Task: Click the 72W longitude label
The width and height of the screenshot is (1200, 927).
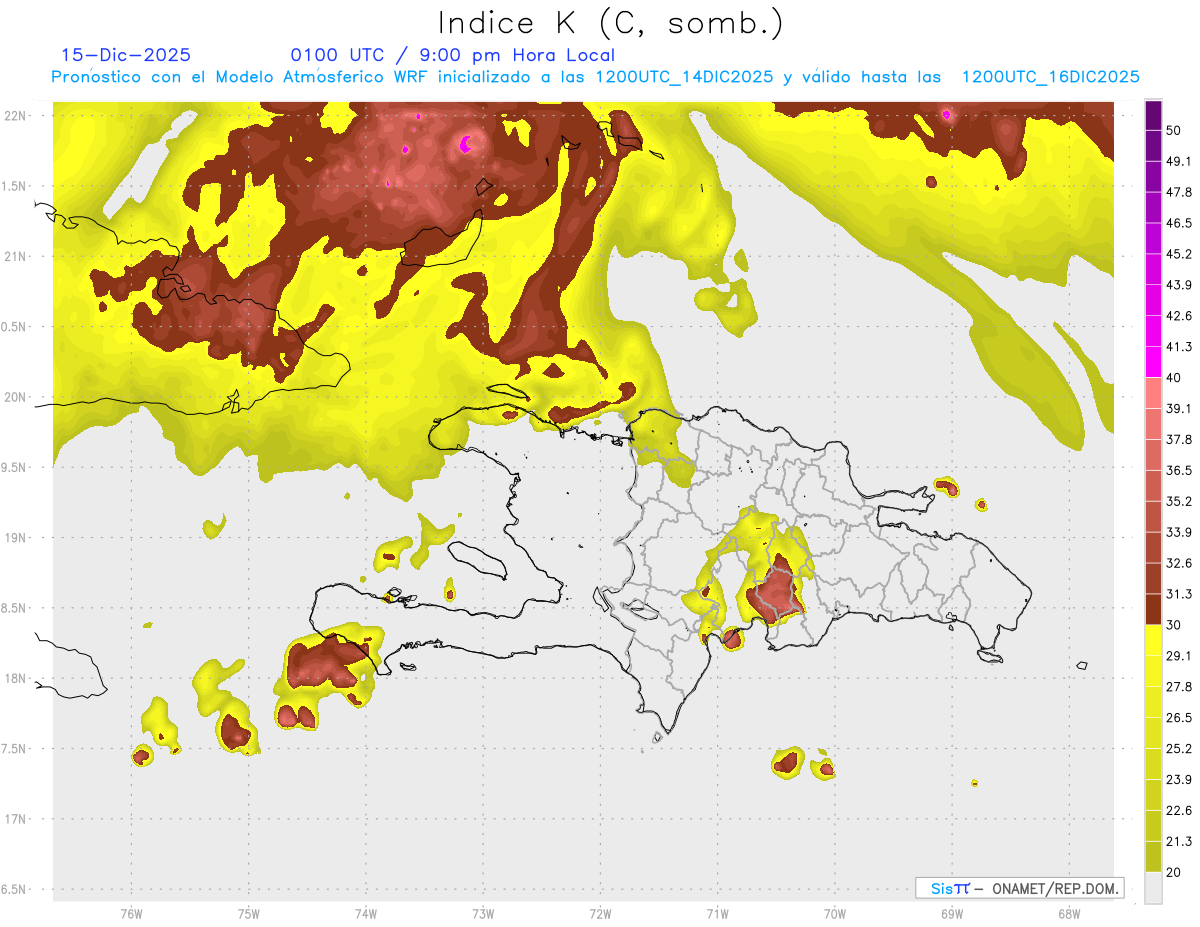Action: point(600,914)
